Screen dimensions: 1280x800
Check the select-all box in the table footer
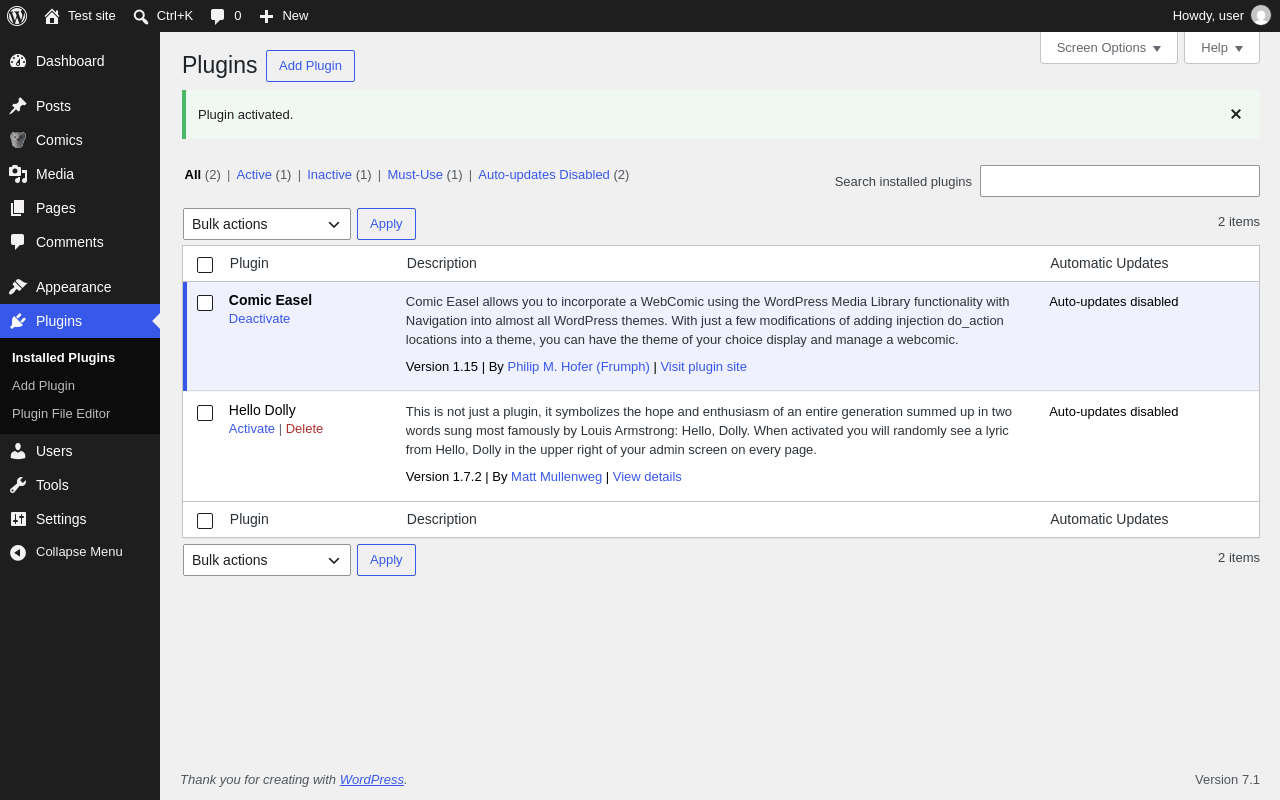tap(205, 521)
